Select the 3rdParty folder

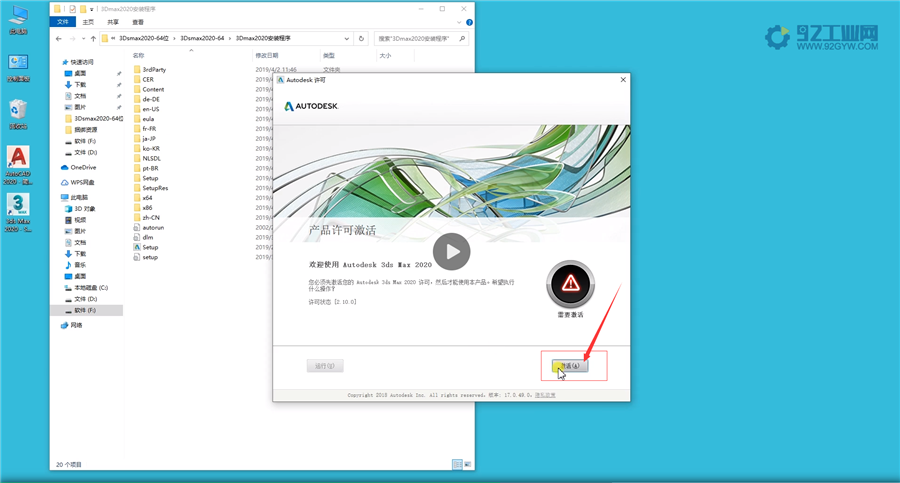point(150,69)
